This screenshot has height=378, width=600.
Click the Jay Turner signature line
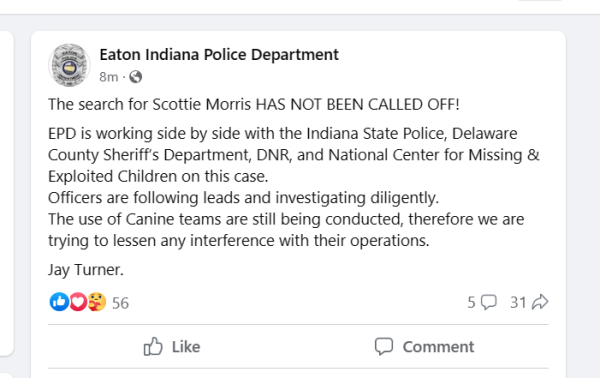tap(86, 270)
